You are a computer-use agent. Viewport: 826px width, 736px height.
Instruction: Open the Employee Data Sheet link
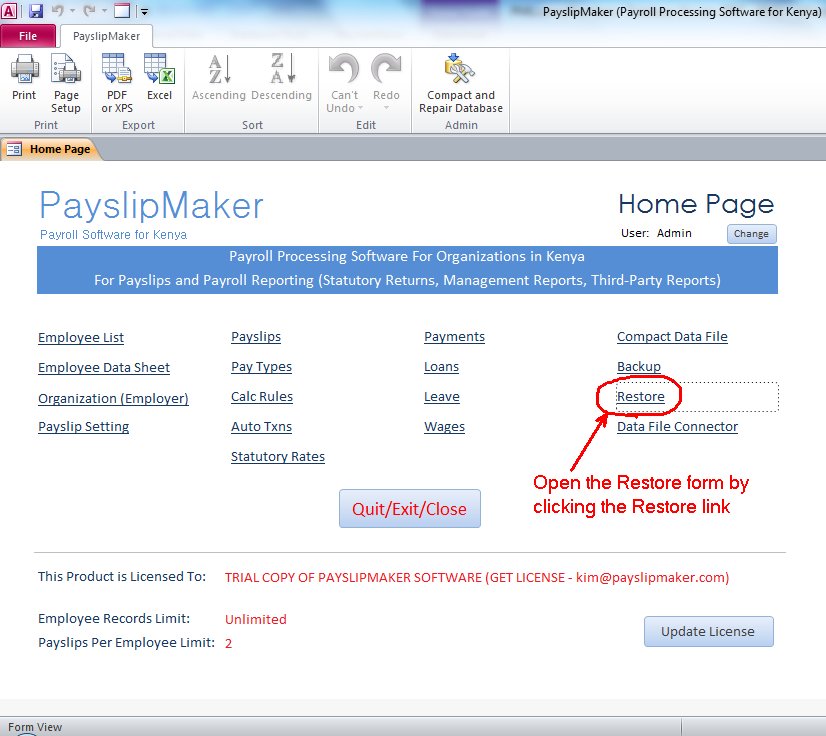(104, 368)
